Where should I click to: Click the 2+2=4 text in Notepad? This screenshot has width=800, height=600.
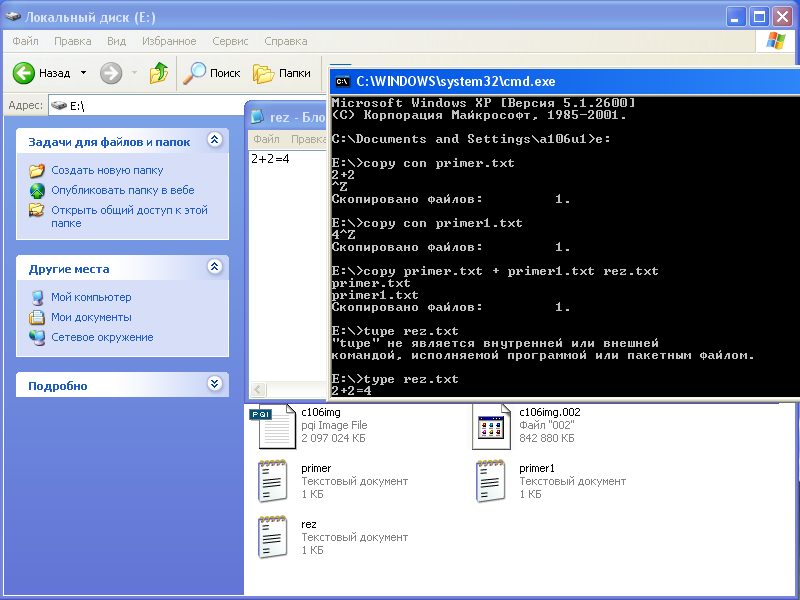click(270, 159)
